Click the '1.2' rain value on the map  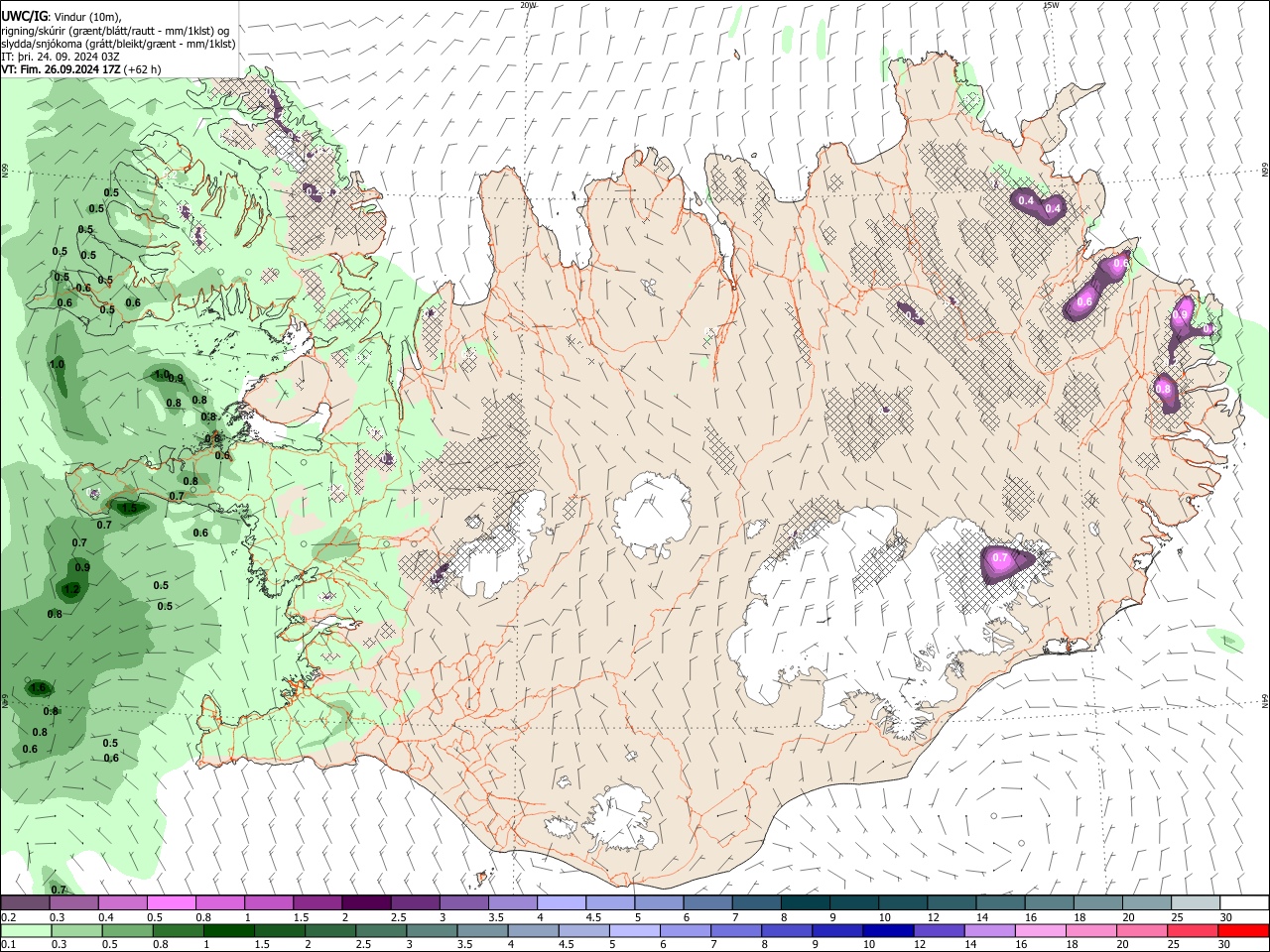71,589
